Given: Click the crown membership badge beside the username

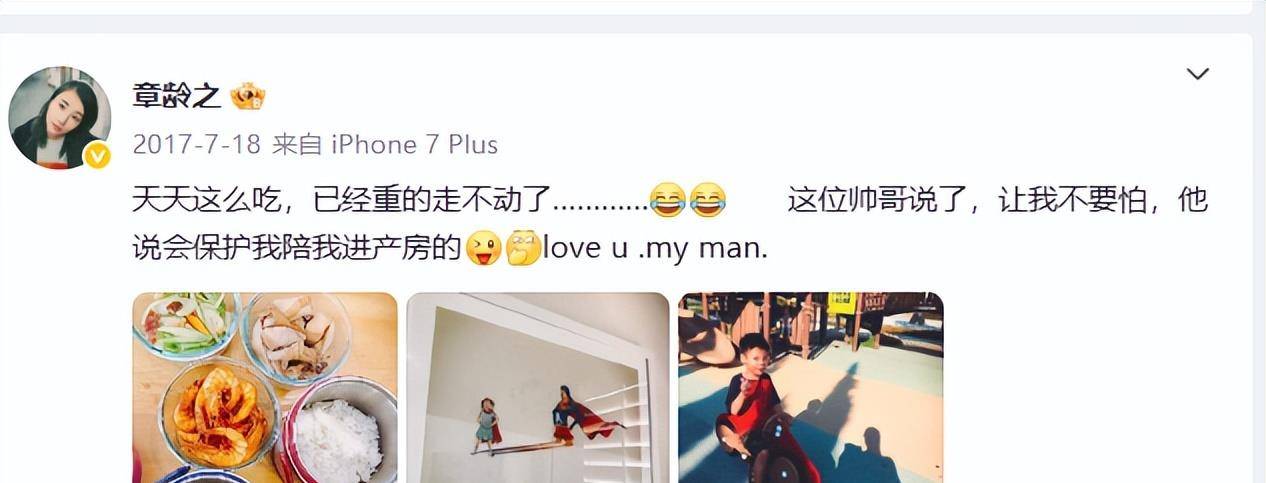Looking at the screenshot, I should point(247,96).
